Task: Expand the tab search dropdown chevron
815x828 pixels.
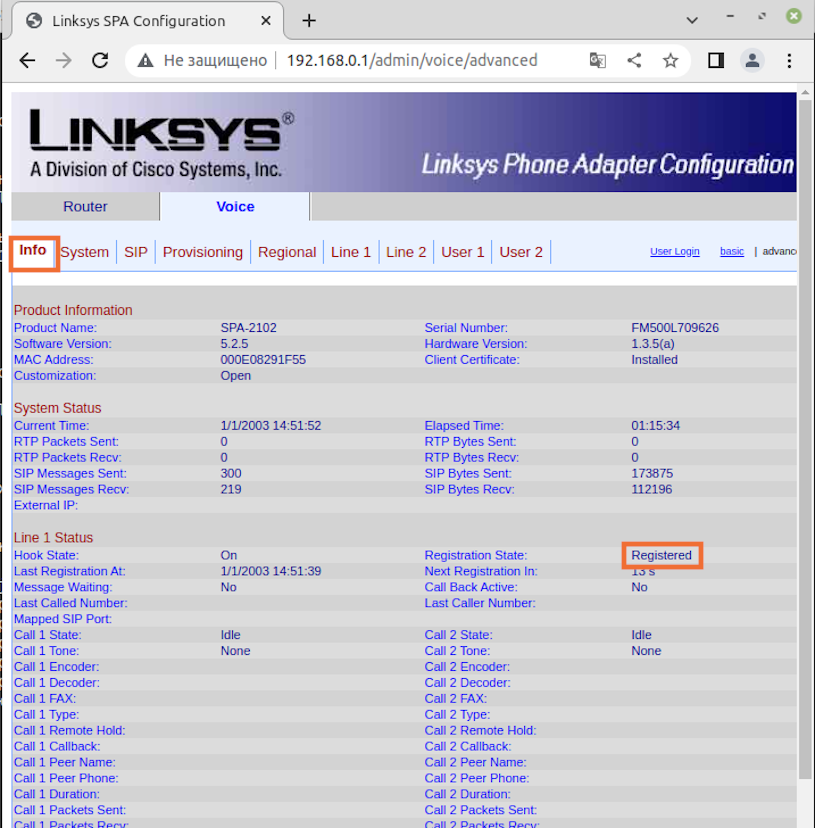Action: (x=692, y=21)
